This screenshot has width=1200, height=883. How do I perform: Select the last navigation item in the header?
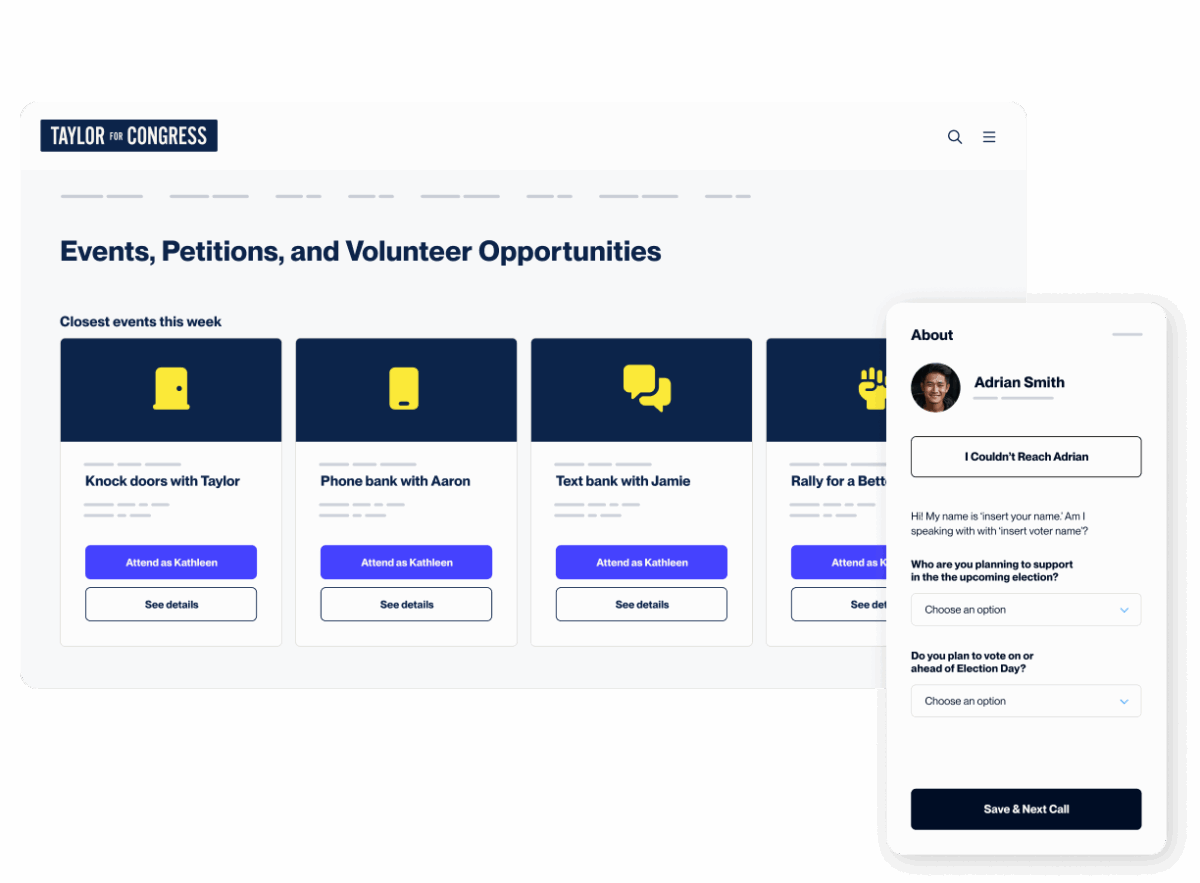tap(727, 196)
